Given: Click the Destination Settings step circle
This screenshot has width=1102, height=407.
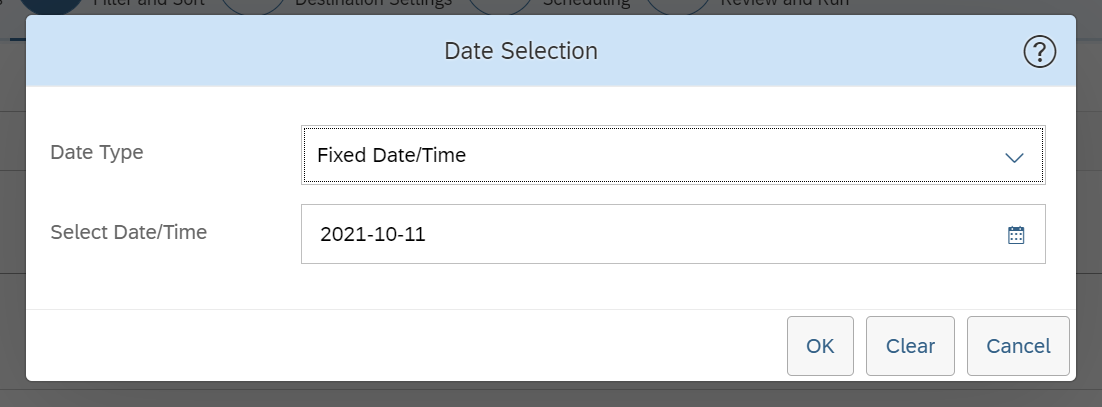Looking at the screenshot, I should coord(252,6).
